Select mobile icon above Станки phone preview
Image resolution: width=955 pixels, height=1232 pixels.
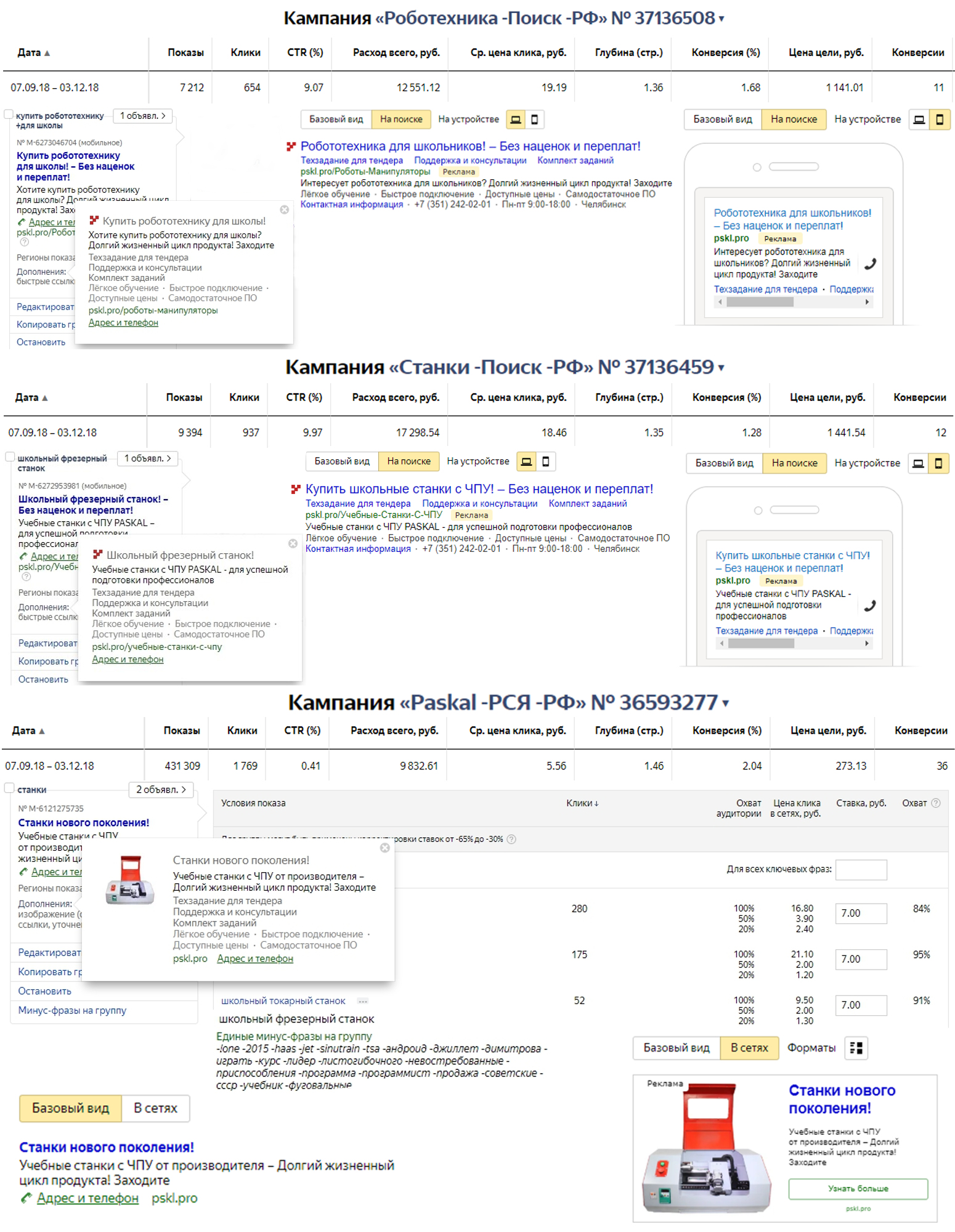click(x=939, y=463)
